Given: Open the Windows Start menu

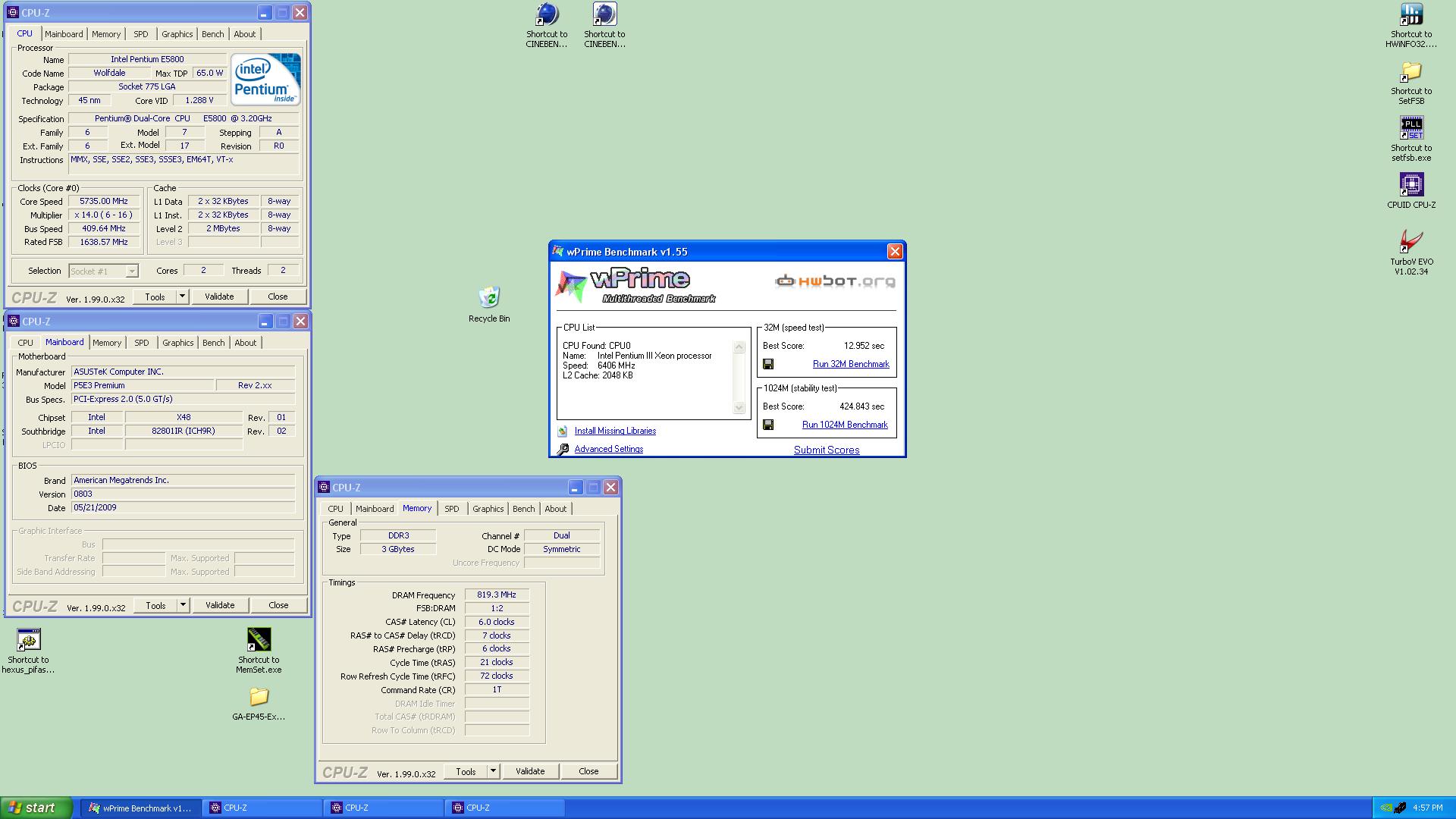Looking at the screenshot, I should (36, 808).
